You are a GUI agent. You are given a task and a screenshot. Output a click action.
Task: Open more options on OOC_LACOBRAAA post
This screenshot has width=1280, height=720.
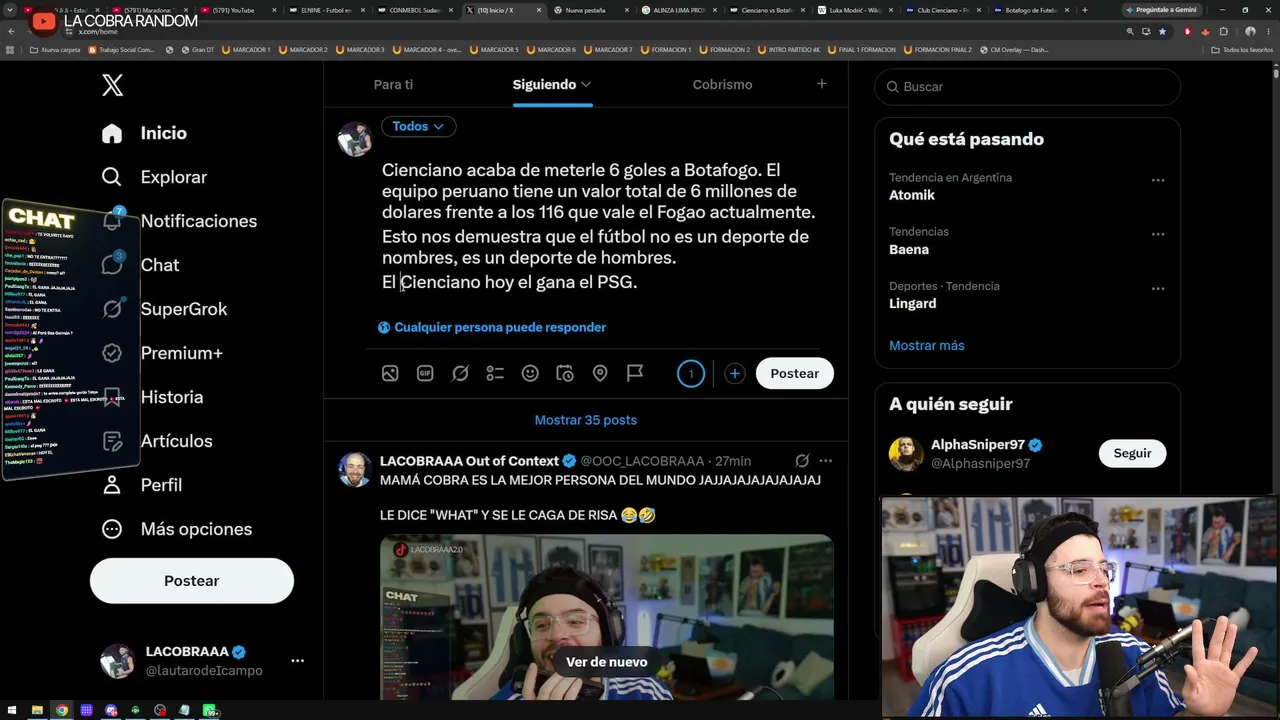click(x=826, y=461)
